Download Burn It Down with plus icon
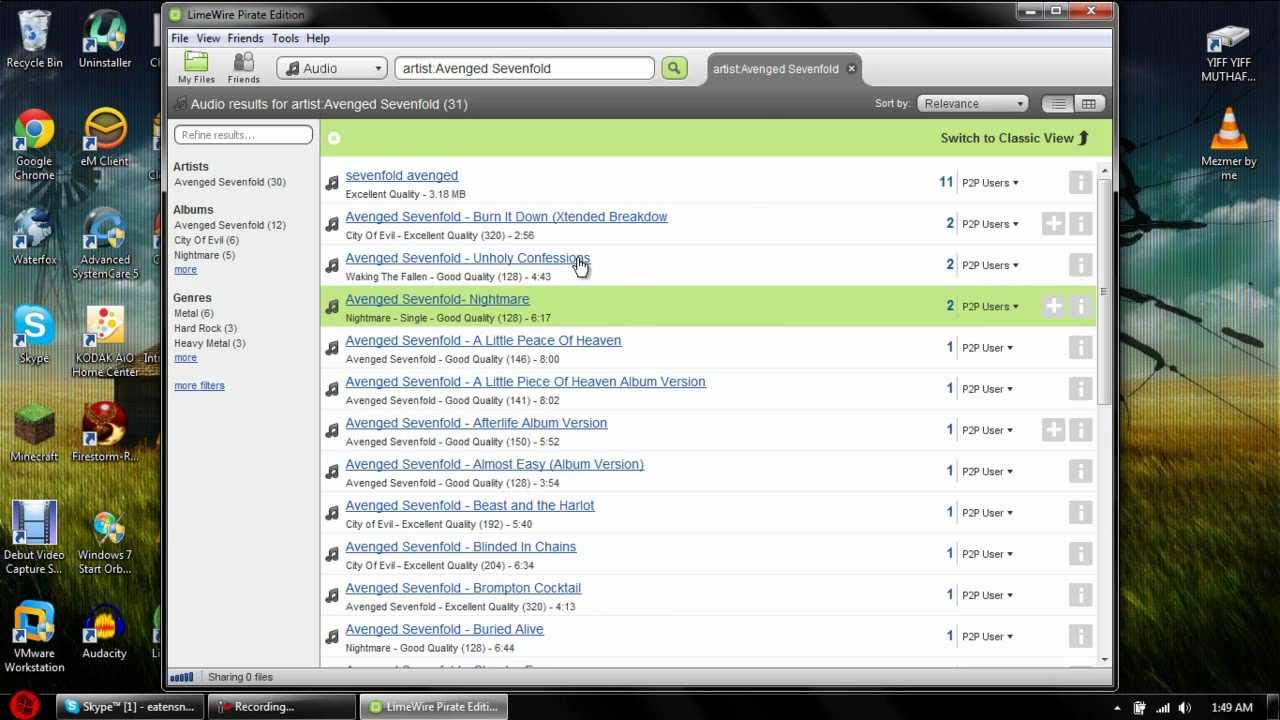1280x720 pixels. coord(1053,224)
